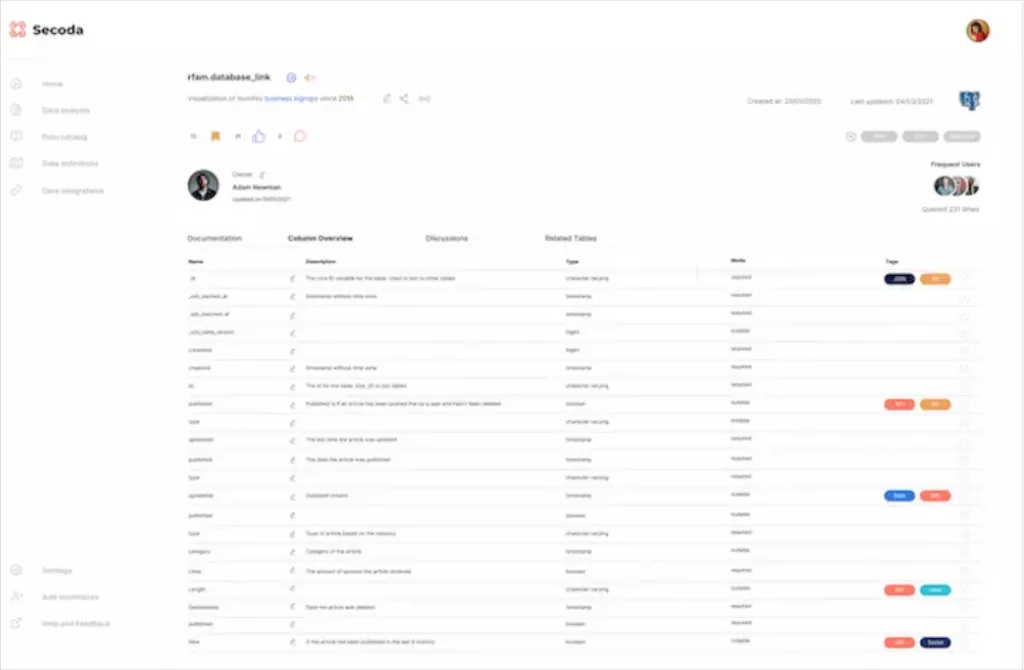Click the navy tag in the bottom table row

pyautogui.click(x=935, y=643)
